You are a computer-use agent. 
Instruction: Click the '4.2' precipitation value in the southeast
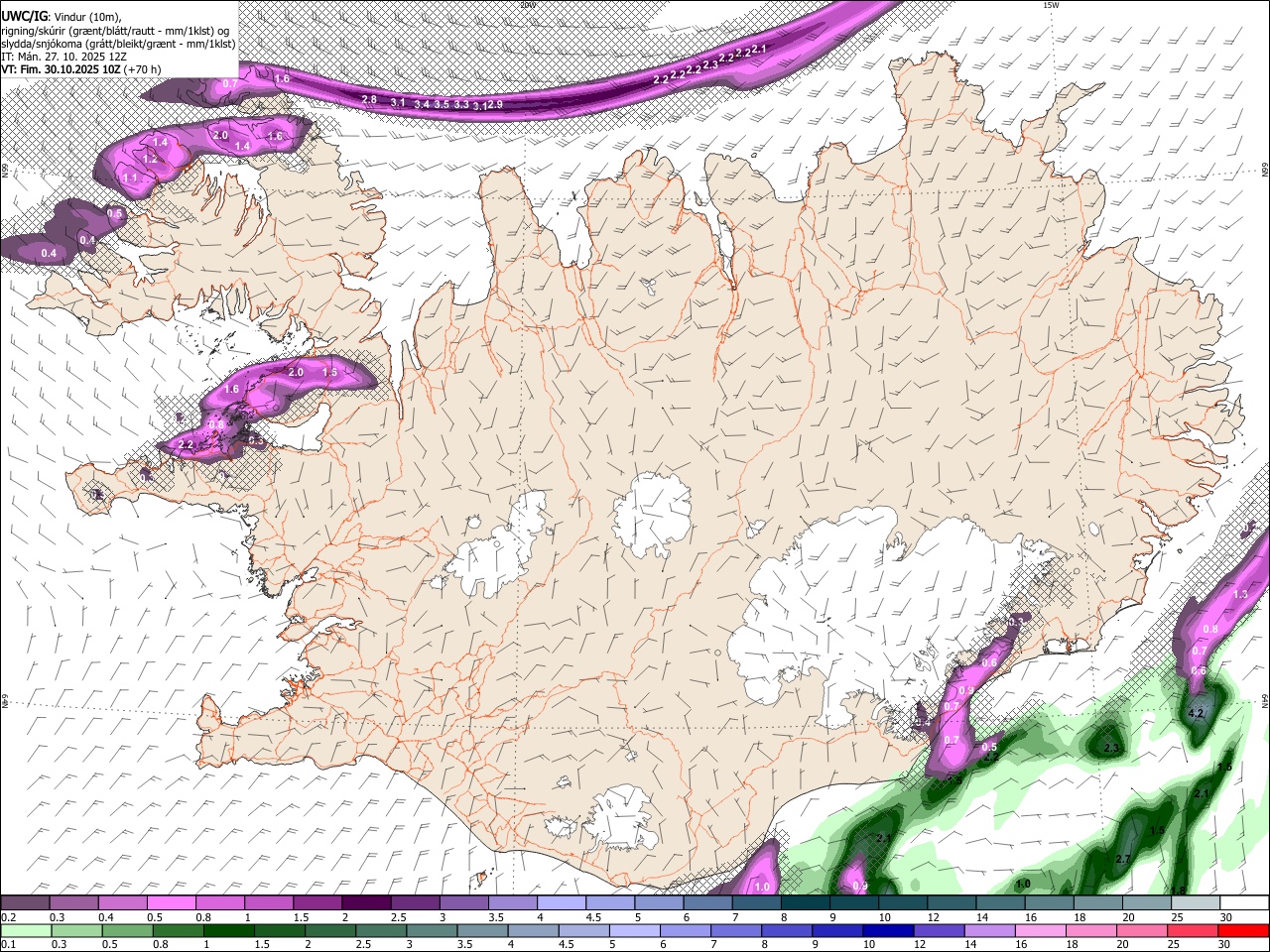click(x=1196, y=713)
